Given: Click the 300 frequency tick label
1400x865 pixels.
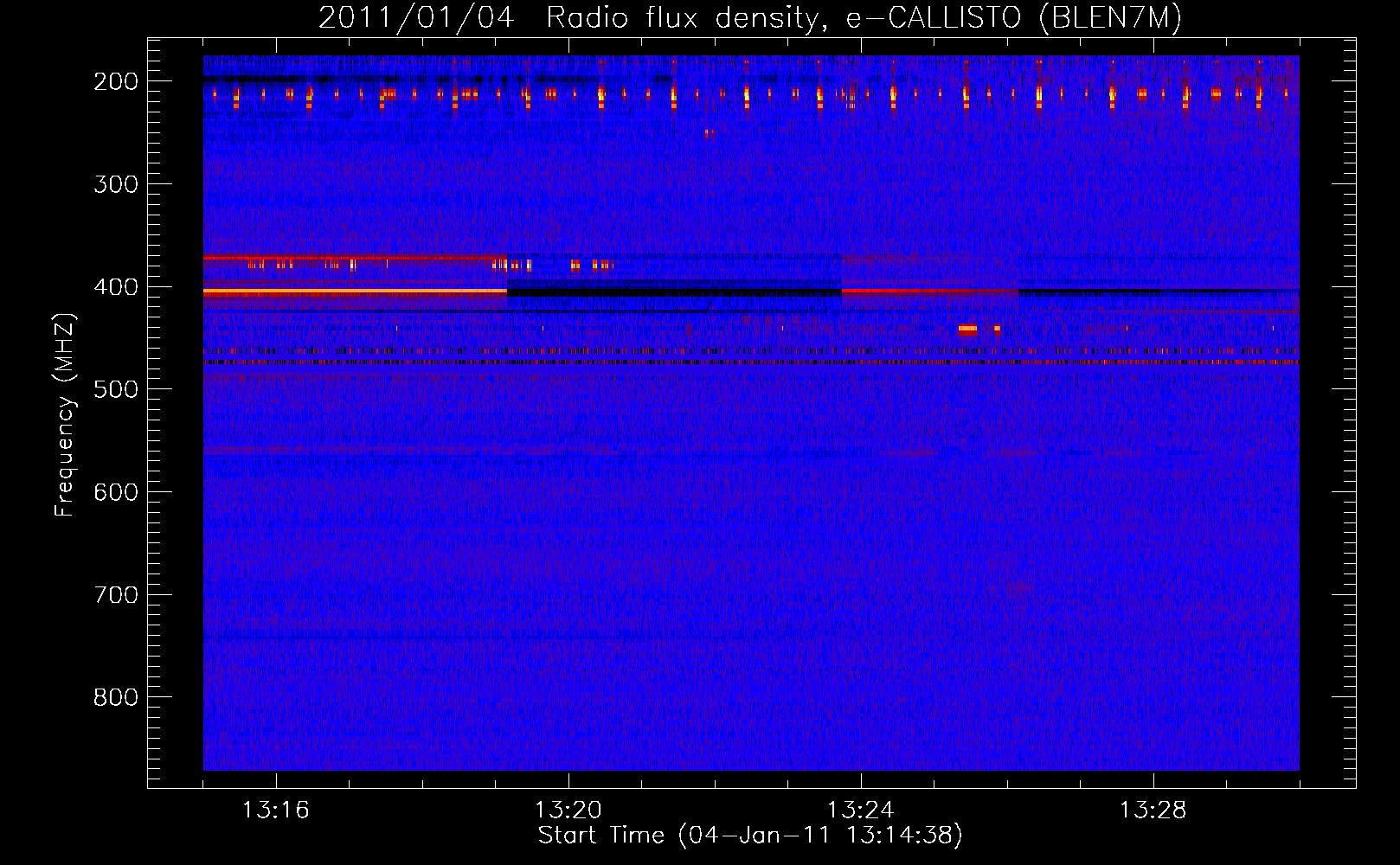Looking at the screenshot, I should [x=116, y=184].
